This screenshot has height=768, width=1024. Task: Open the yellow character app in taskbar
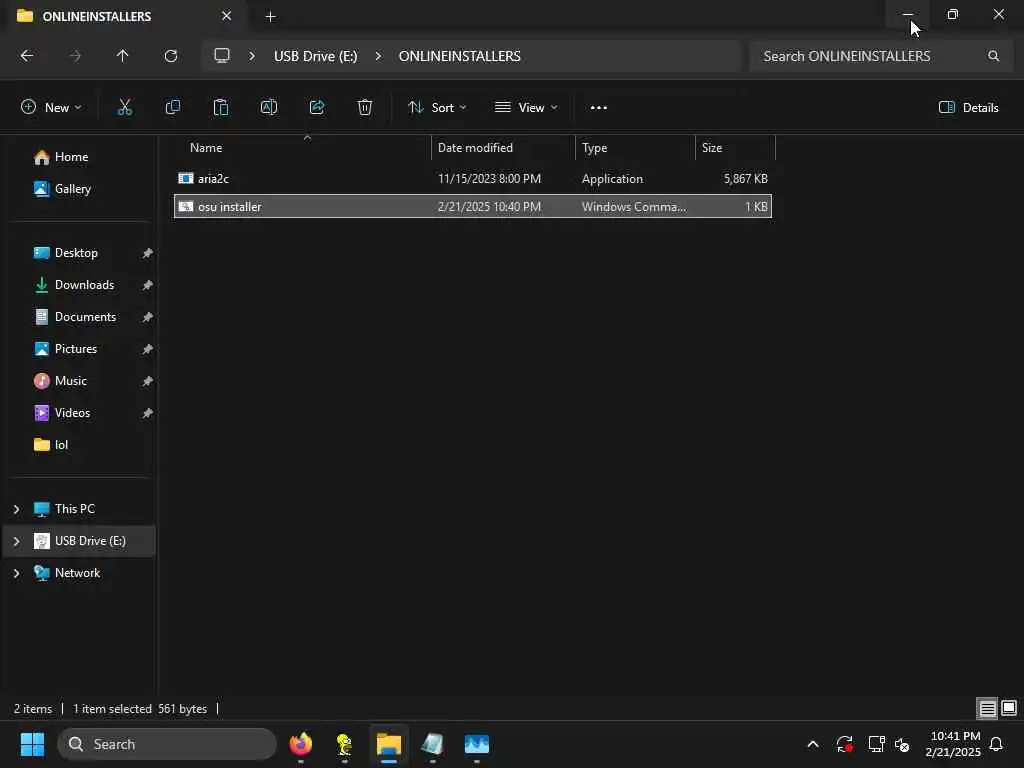[344, 744]
